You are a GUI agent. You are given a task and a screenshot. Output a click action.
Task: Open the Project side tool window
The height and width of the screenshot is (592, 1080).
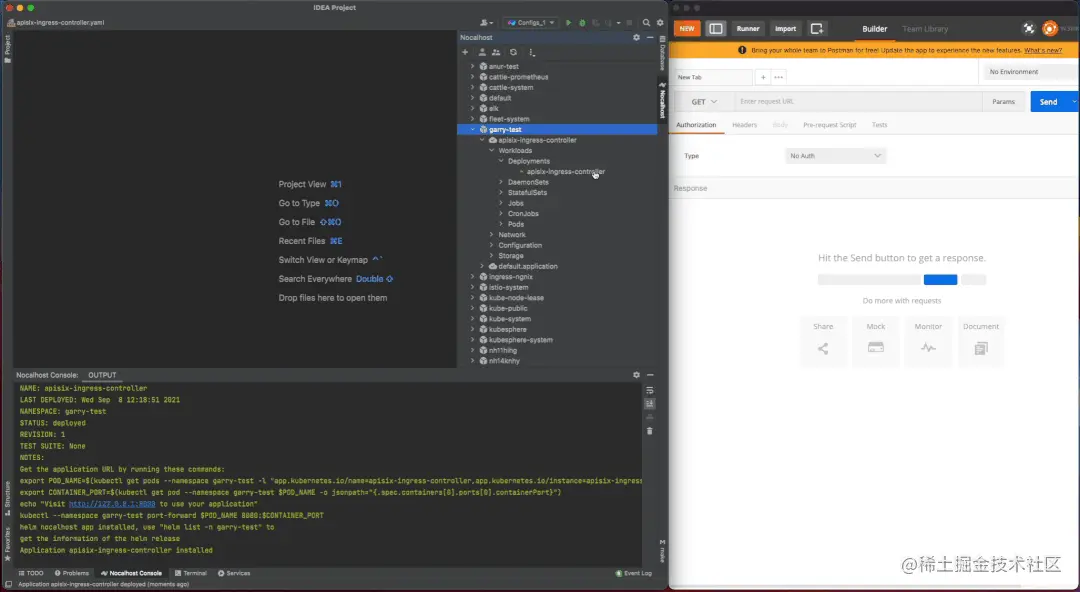[x=8, y=49]
